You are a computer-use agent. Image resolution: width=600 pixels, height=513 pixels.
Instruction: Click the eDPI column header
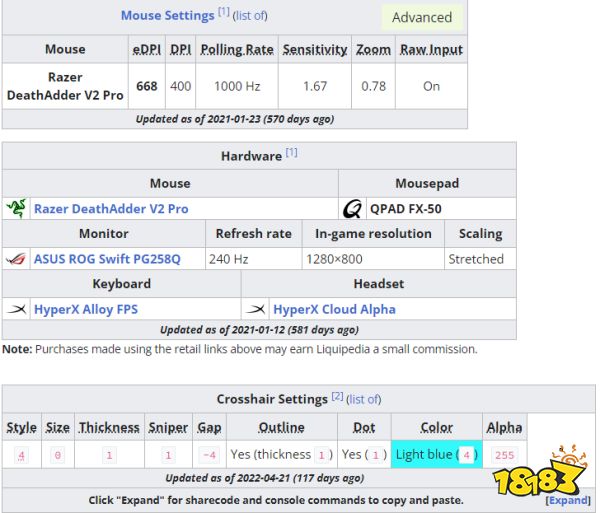[147, 49]
